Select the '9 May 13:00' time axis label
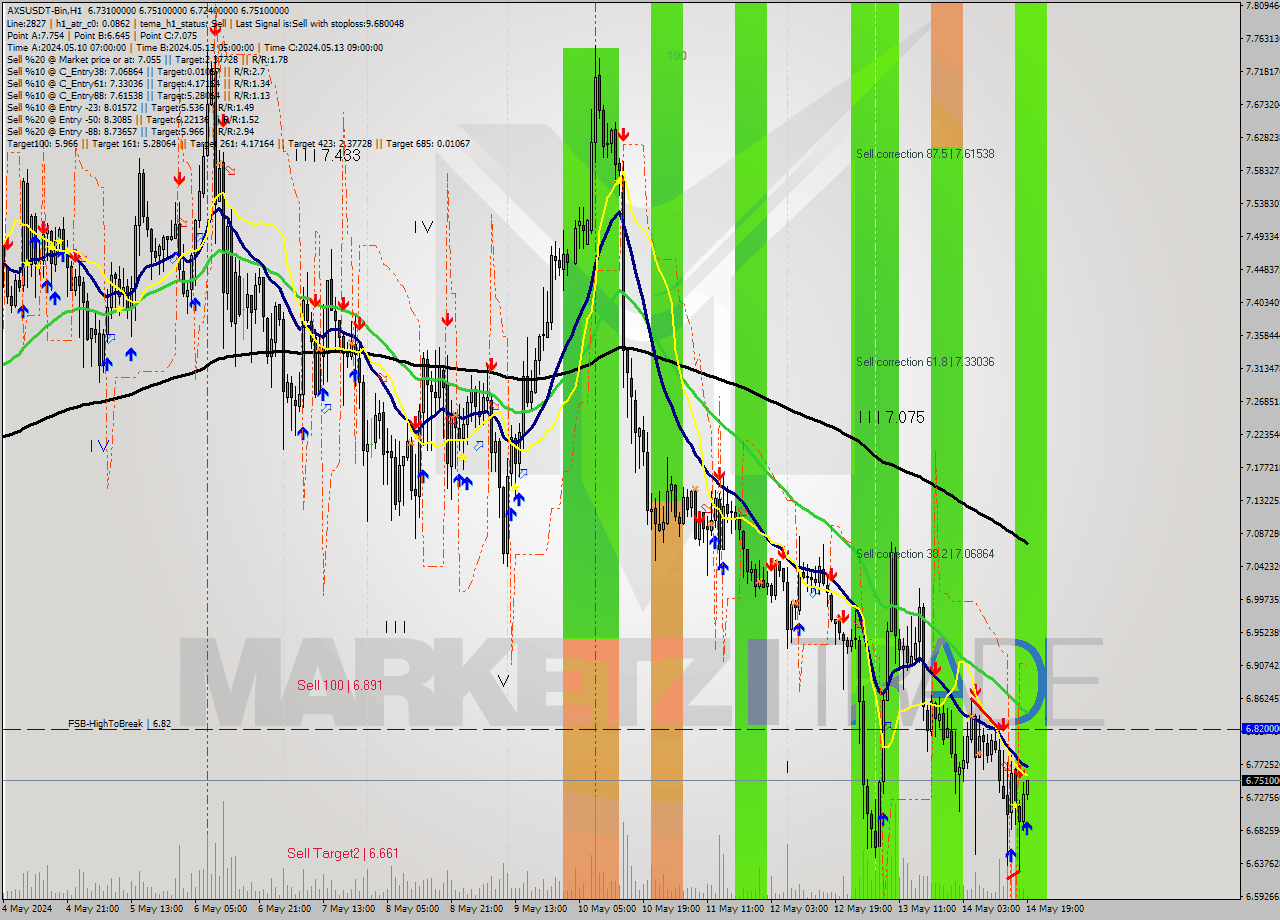 tap(540, 908)
